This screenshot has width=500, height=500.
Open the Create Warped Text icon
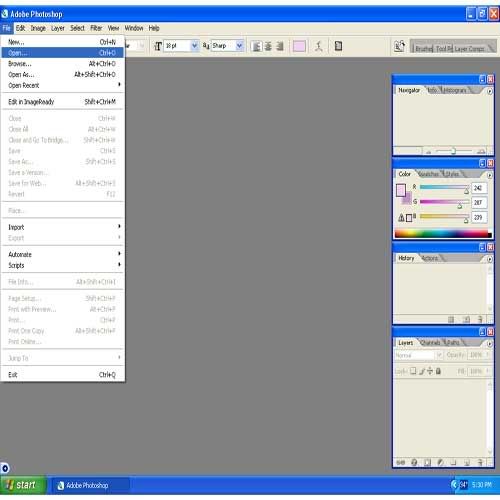319,46
